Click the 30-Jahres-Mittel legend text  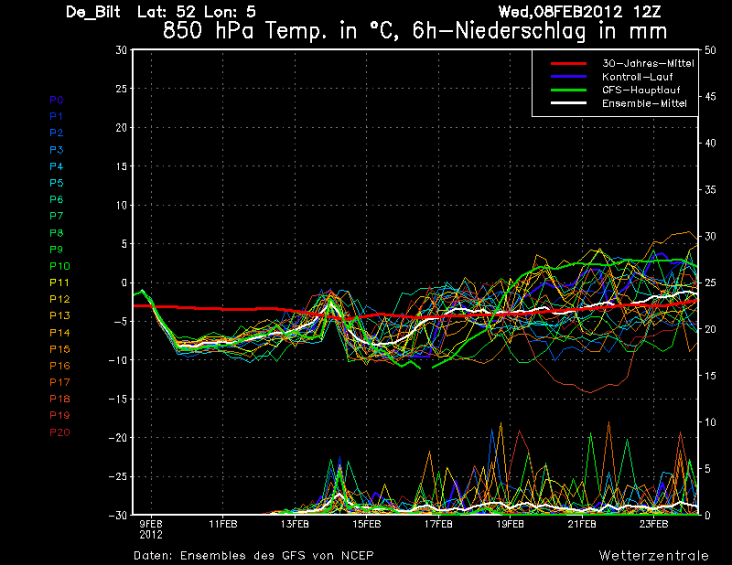click(648, 63)
